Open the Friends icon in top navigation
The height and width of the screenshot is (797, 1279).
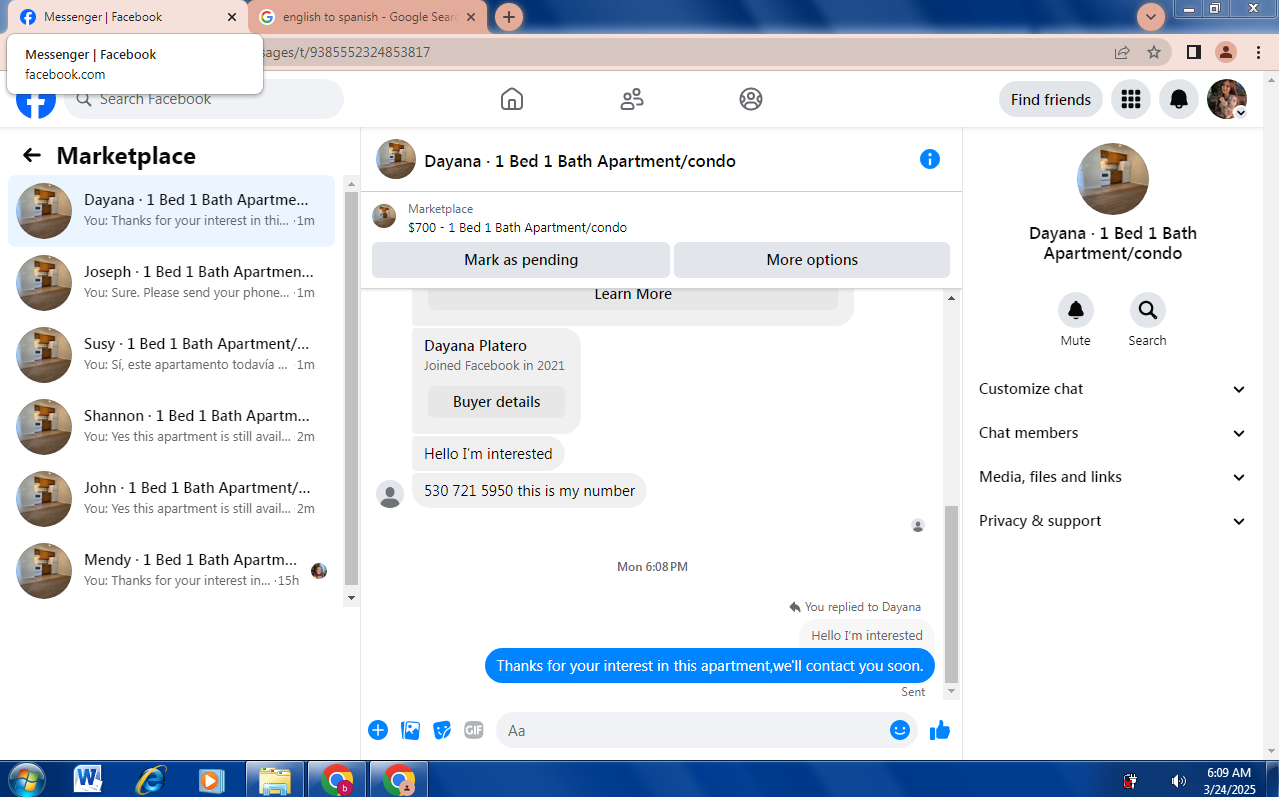tap(632, 99)
